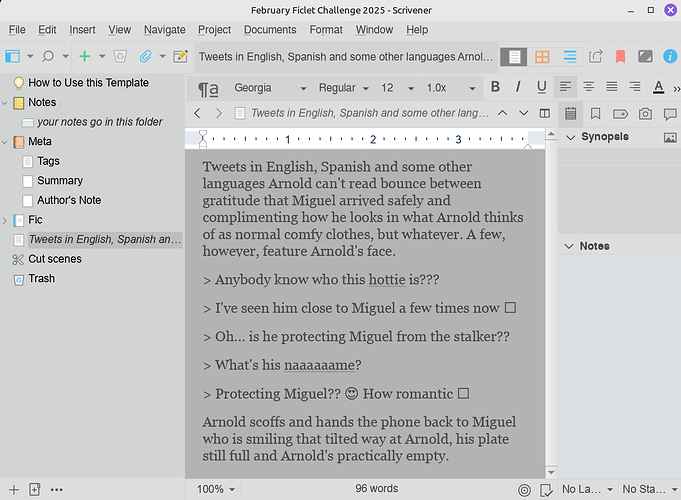Viewport: 681px width, 500px height.
Task: Toggle bold formatting
Action: pyautogui.click(x=495, y=88)
